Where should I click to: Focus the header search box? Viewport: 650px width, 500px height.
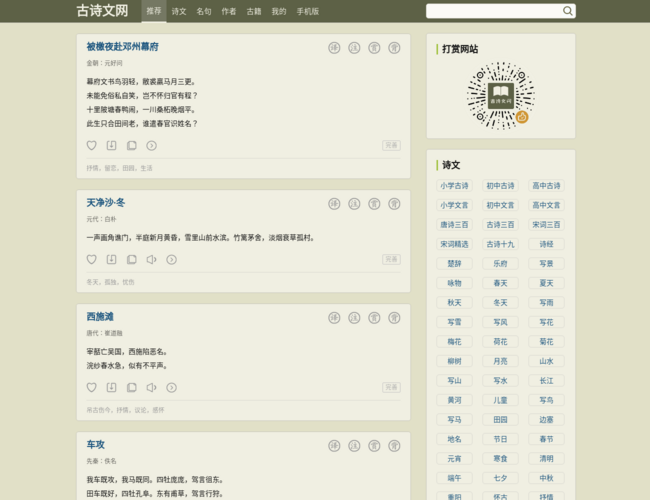494,11
